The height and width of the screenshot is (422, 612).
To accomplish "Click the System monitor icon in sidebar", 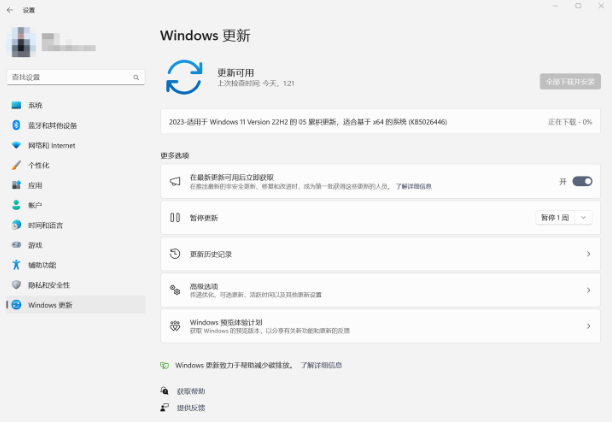I will point(16,105).
